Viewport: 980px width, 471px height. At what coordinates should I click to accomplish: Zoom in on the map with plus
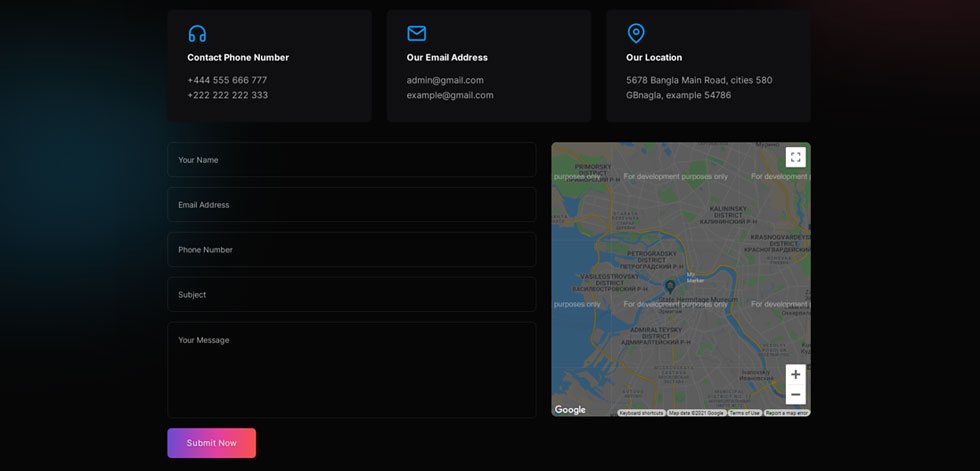click(x=795, y=374)
